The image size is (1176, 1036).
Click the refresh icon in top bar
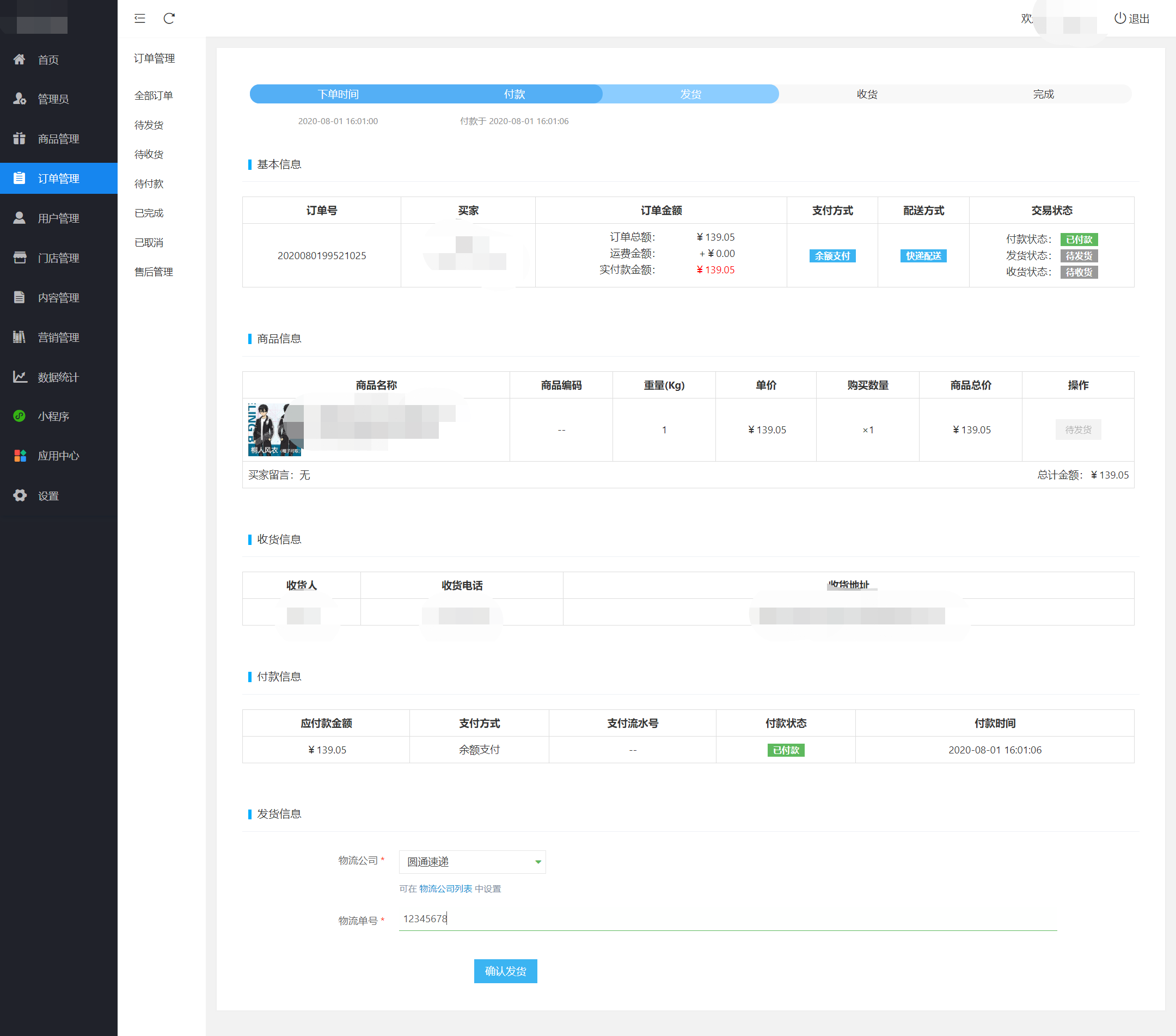tap(169, 19)
